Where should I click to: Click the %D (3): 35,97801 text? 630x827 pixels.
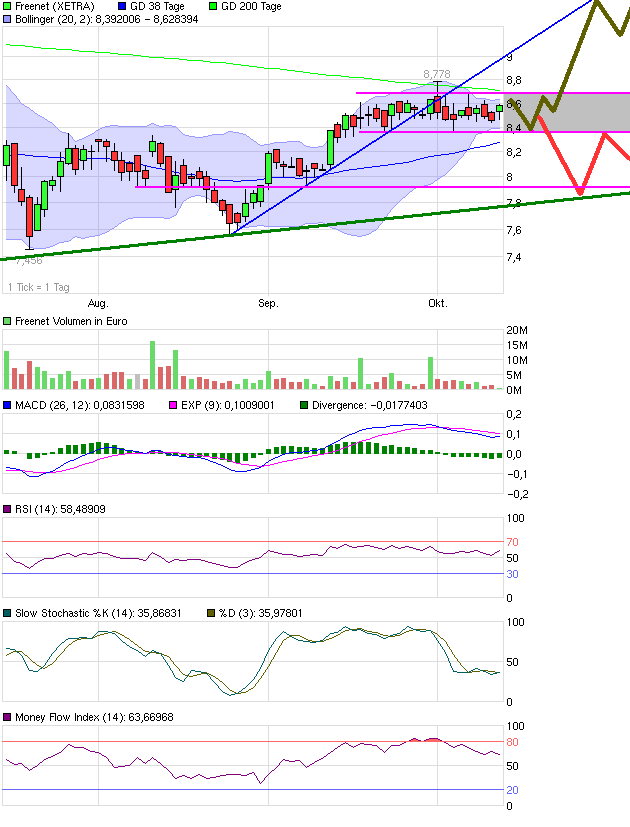(261, 613)
